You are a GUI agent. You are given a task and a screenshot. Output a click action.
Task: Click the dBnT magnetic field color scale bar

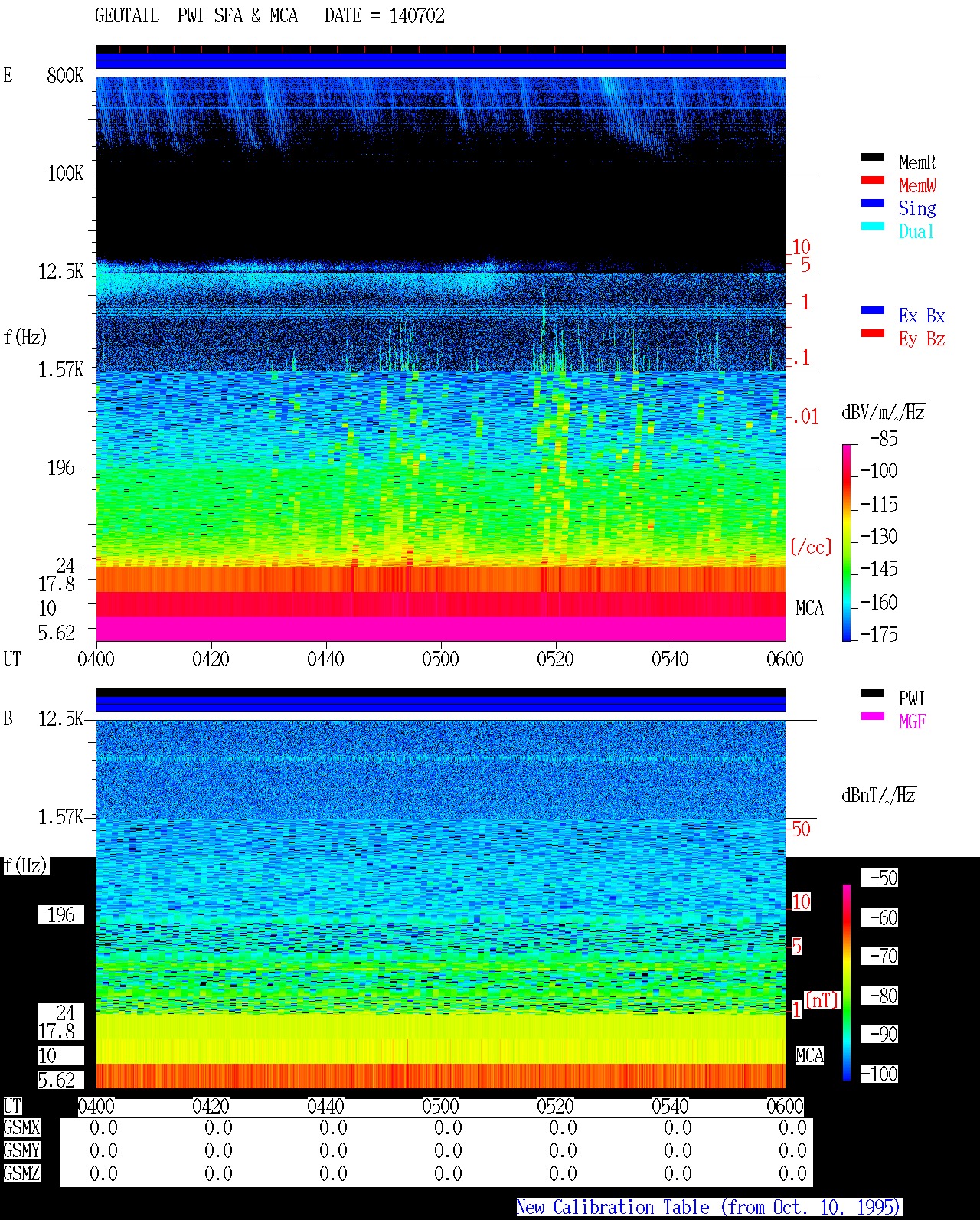tap(847, 983)
